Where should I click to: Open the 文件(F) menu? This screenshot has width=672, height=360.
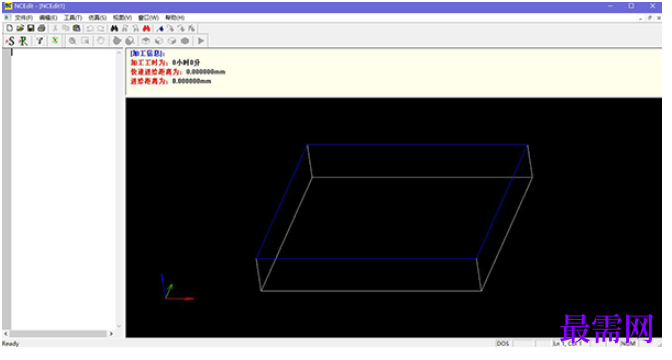tap(24, 18)
